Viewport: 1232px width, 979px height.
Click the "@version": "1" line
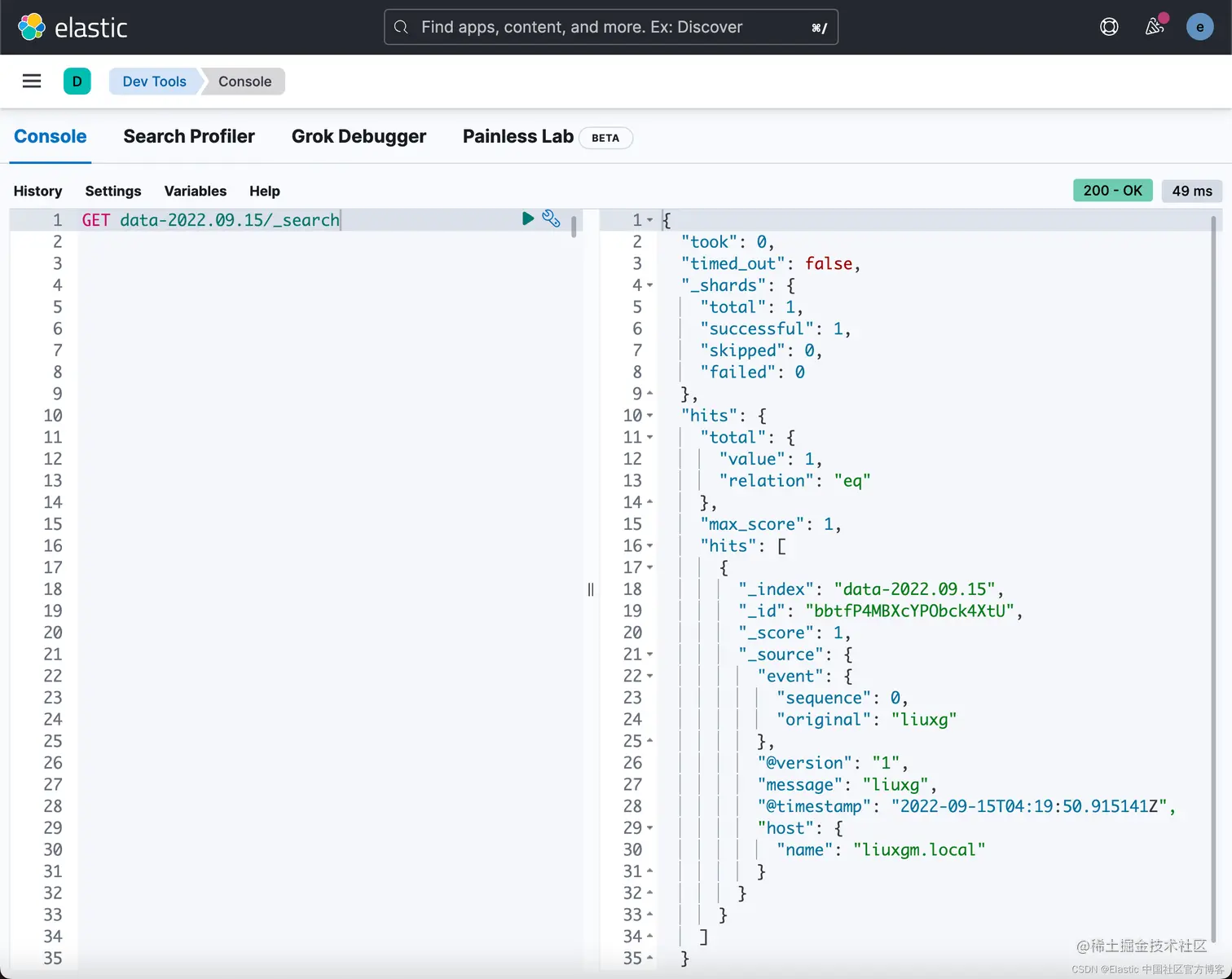pyautogui.click(x=833, y=763)
